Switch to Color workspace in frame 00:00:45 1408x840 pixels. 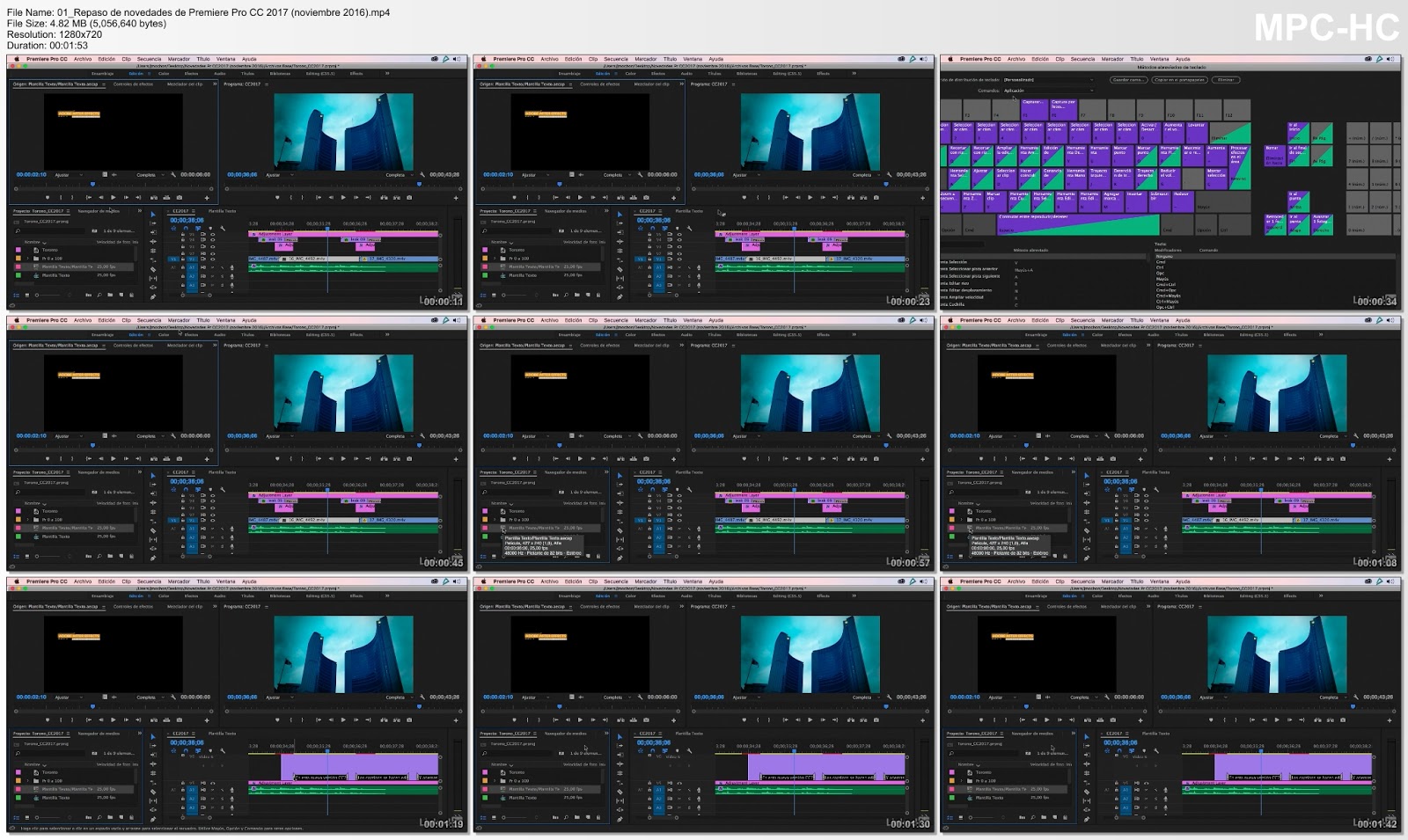[x=164, y=335]
